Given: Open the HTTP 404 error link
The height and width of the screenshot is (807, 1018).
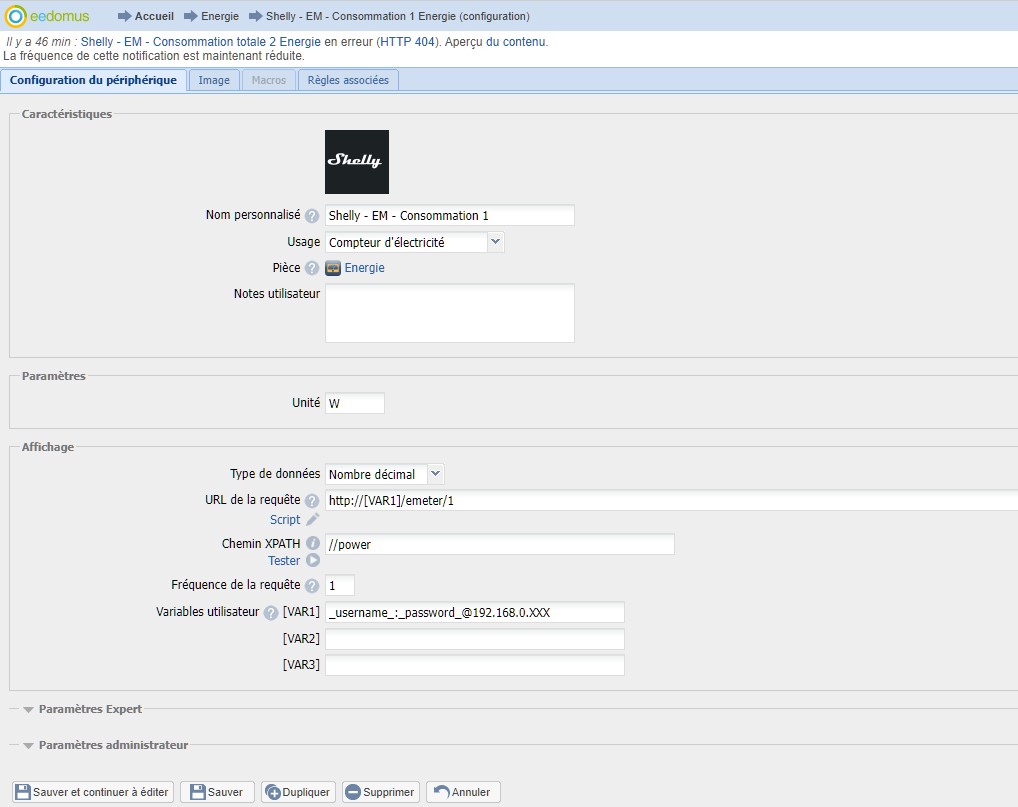Looking at the screenshot, I should click(x=407, y=42).
